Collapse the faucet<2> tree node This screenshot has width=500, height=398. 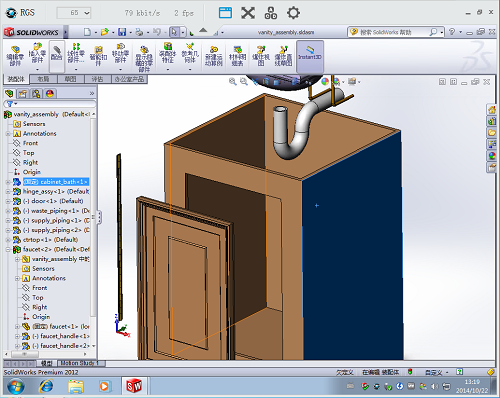click(x=8, y=249)
